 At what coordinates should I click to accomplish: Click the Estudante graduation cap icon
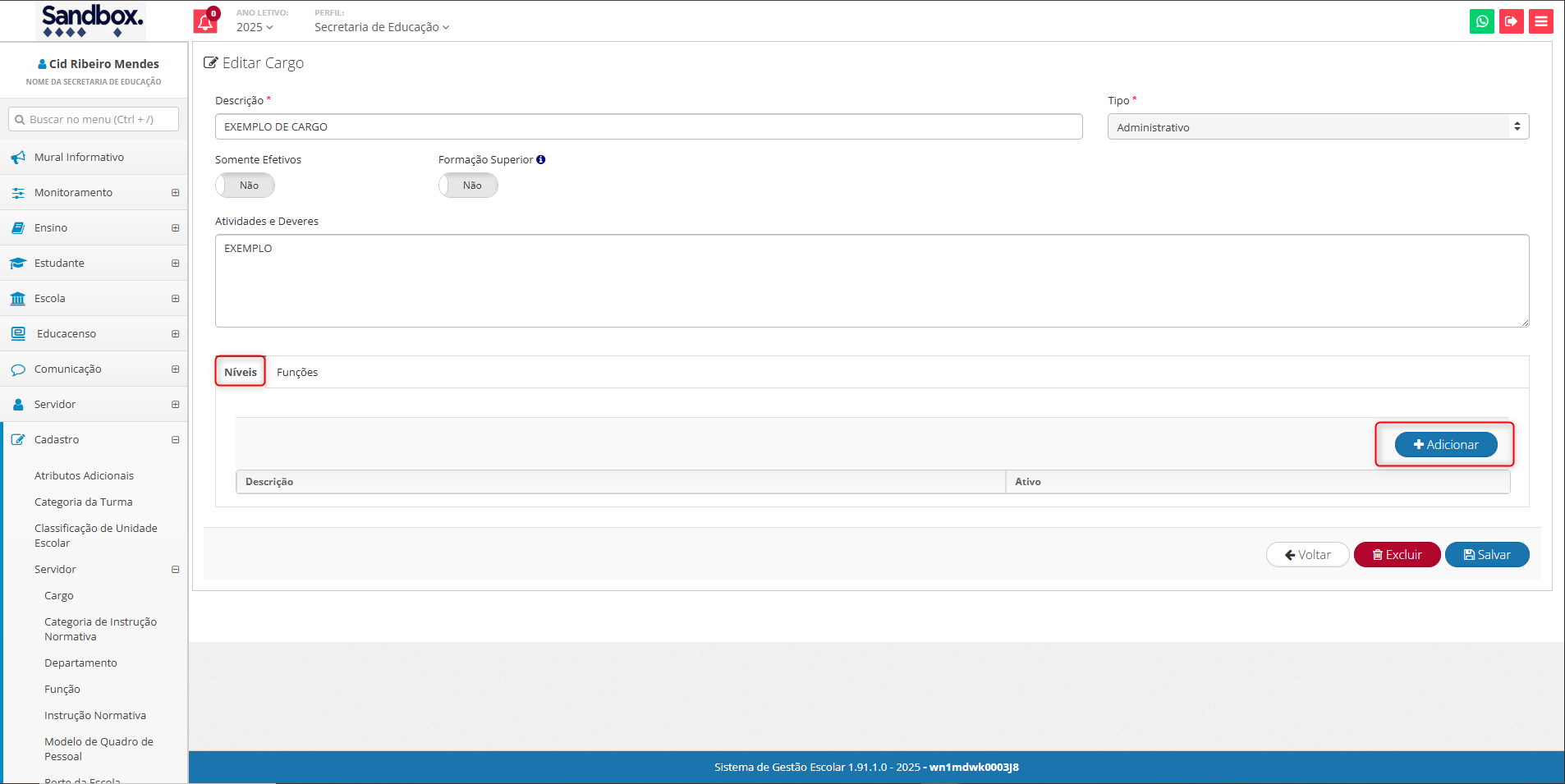tap(18, 264)
